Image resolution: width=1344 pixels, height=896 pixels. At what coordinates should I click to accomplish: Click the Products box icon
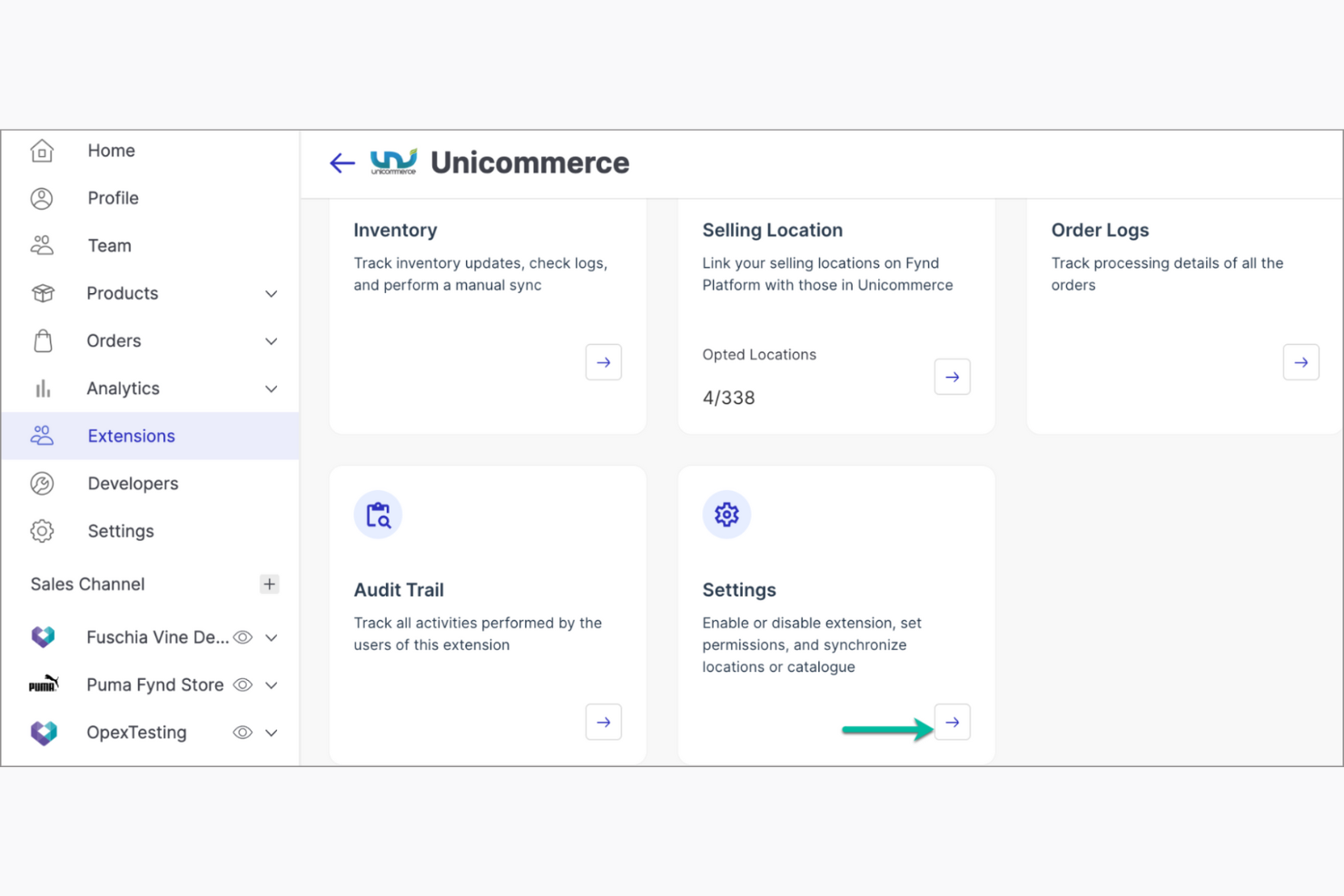coord(43,293)
